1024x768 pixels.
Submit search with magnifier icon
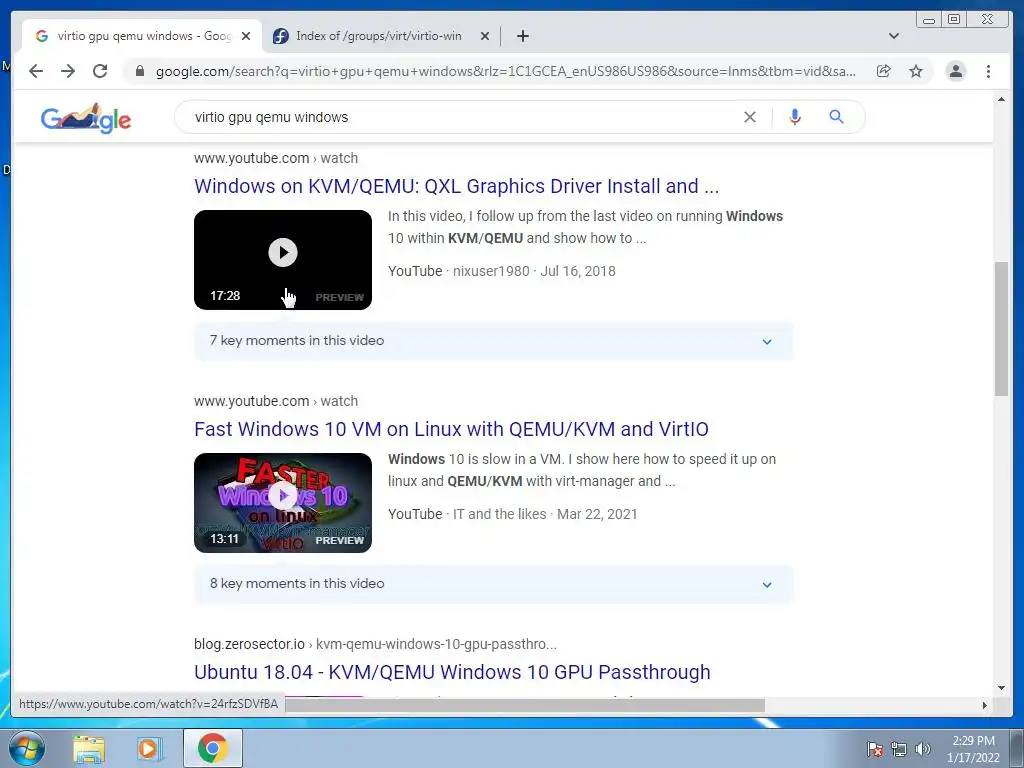836,117
